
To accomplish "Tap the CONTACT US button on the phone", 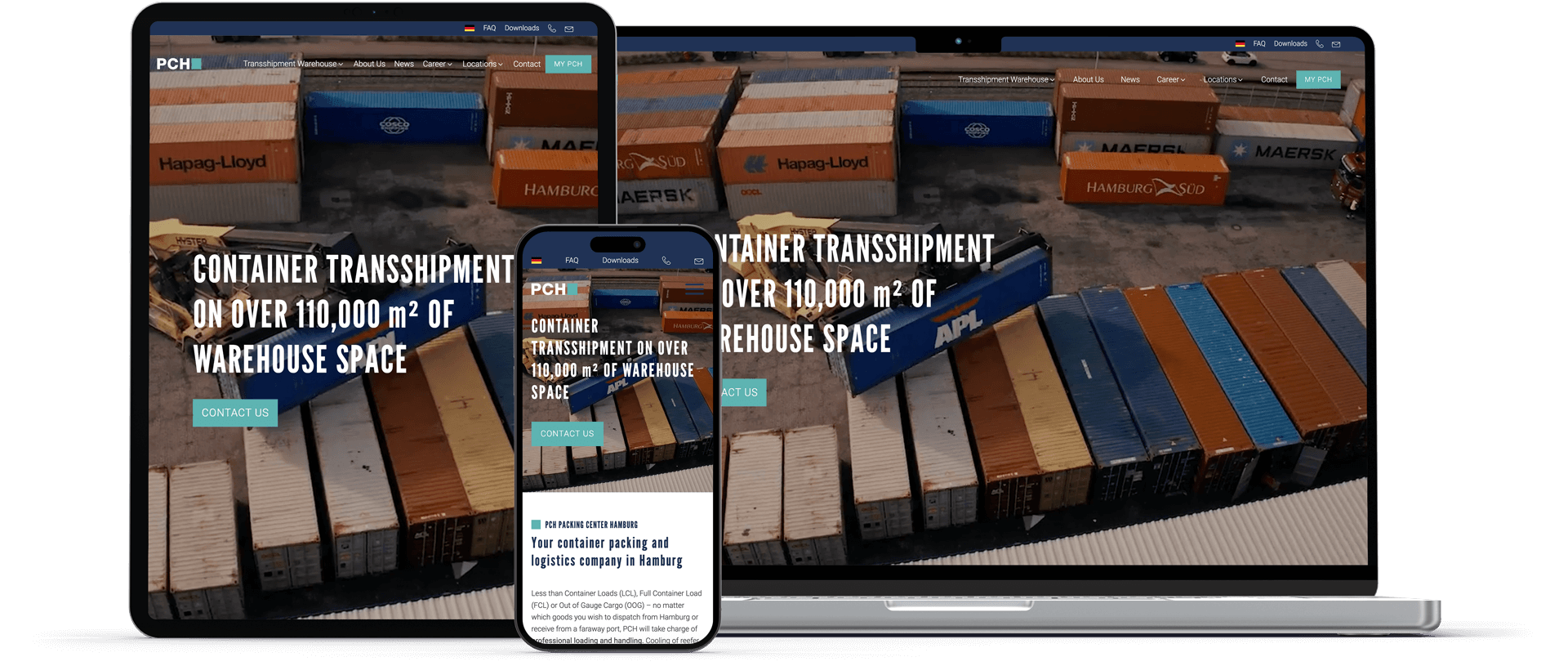I will 568,434.
